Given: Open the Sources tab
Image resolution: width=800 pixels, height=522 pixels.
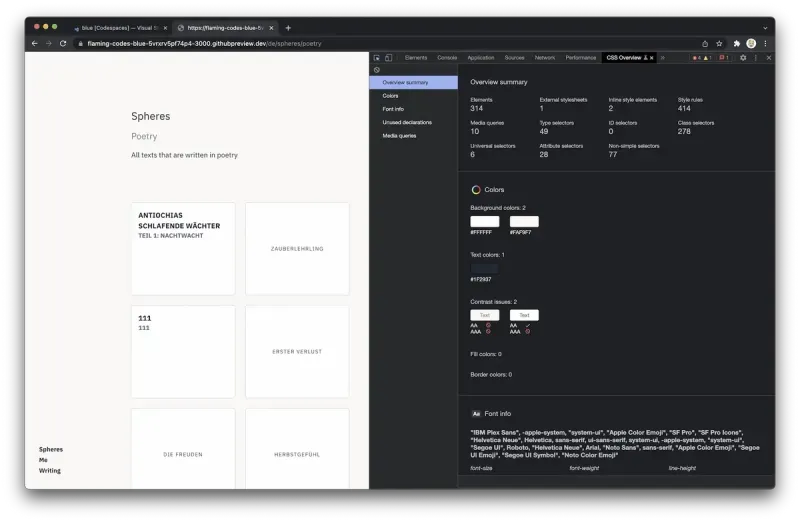Looking at the screenshot, I should (x=514, y=58).
